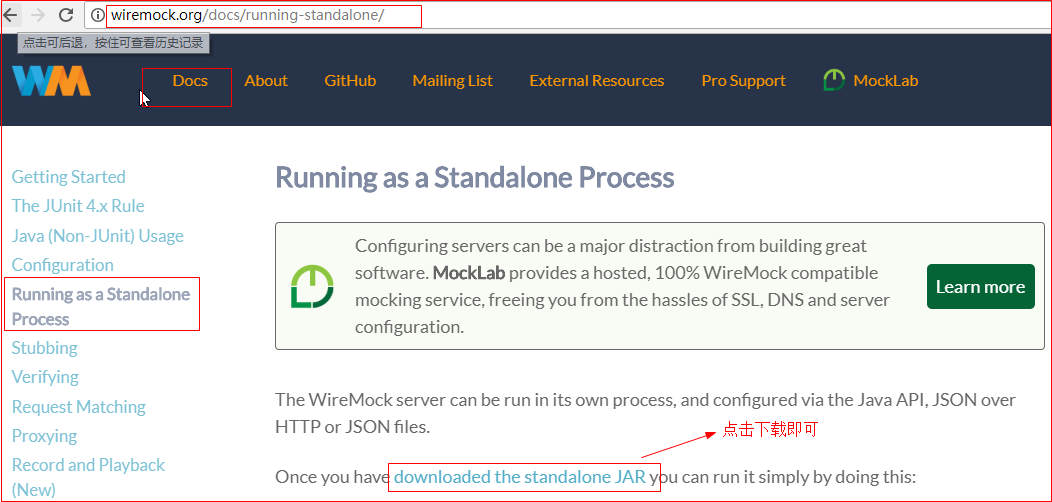This screenshot has height=502, width=1052.
Task: Open Java (Non-JUnit) Usage page
Action: 97,236
